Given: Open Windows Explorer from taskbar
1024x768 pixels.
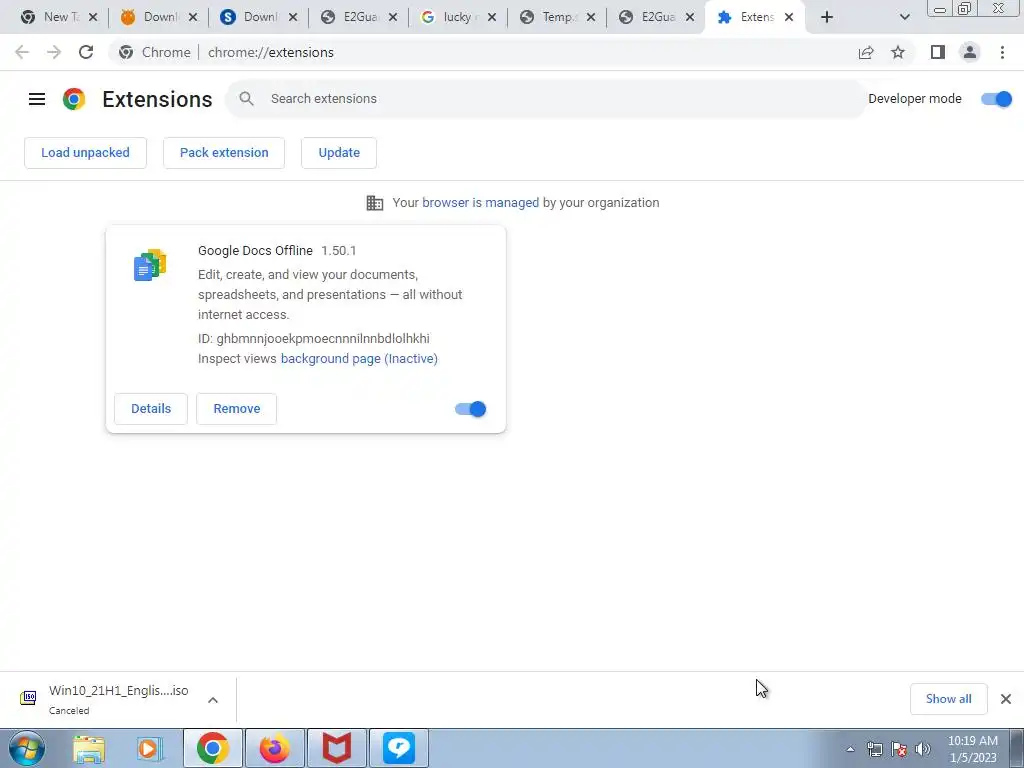Looking at the screenshot, I should click(89, 748).
